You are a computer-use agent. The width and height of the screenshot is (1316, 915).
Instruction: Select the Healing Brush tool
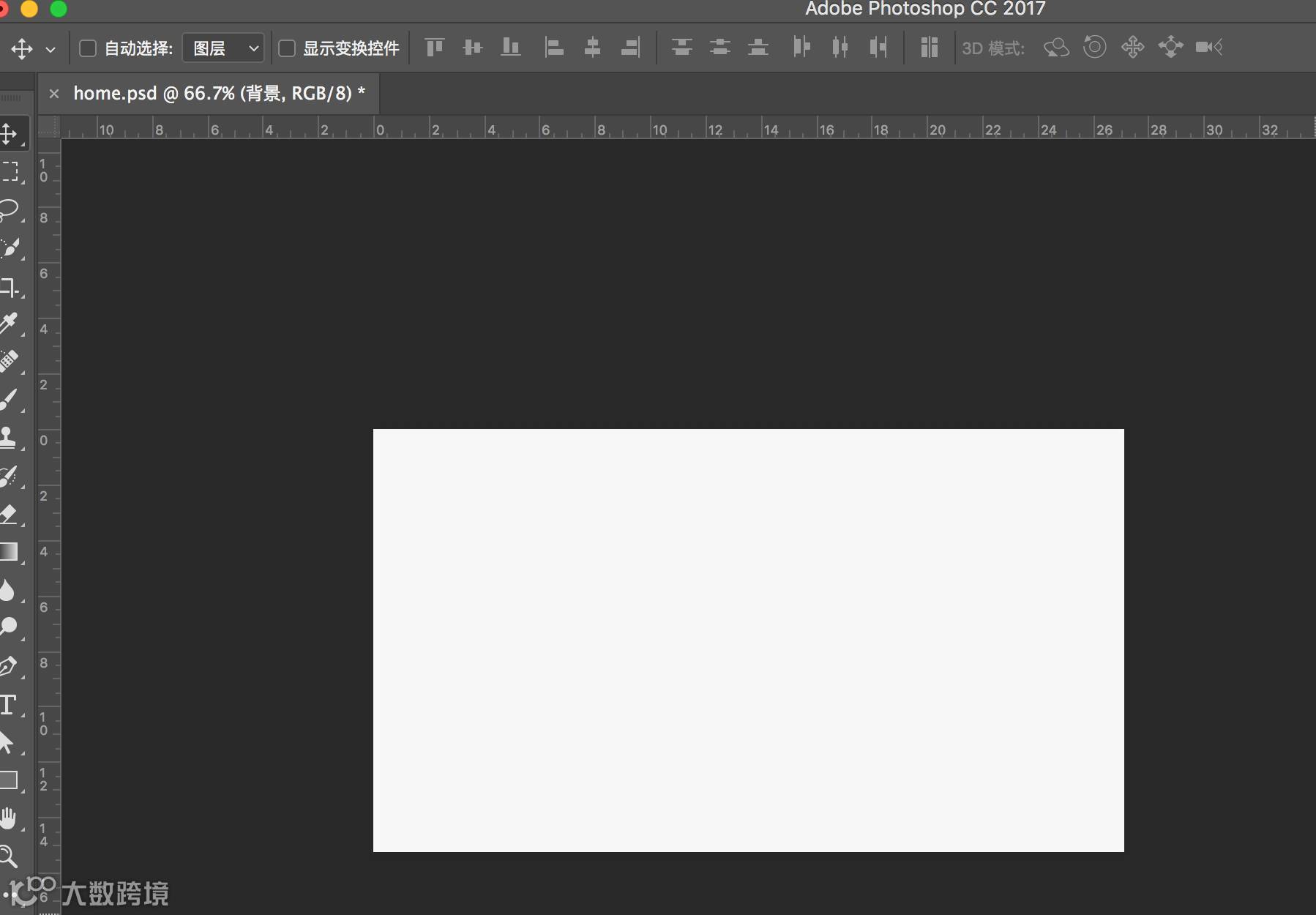coord(10,361)
